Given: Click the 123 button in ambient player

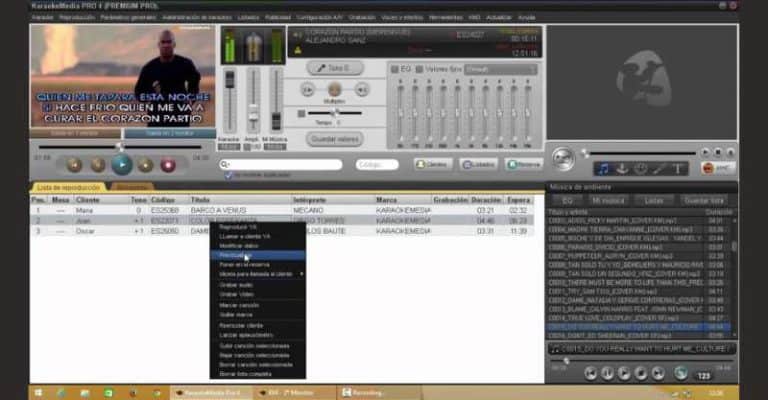Looking at the screenshot, I should [703, 376].
